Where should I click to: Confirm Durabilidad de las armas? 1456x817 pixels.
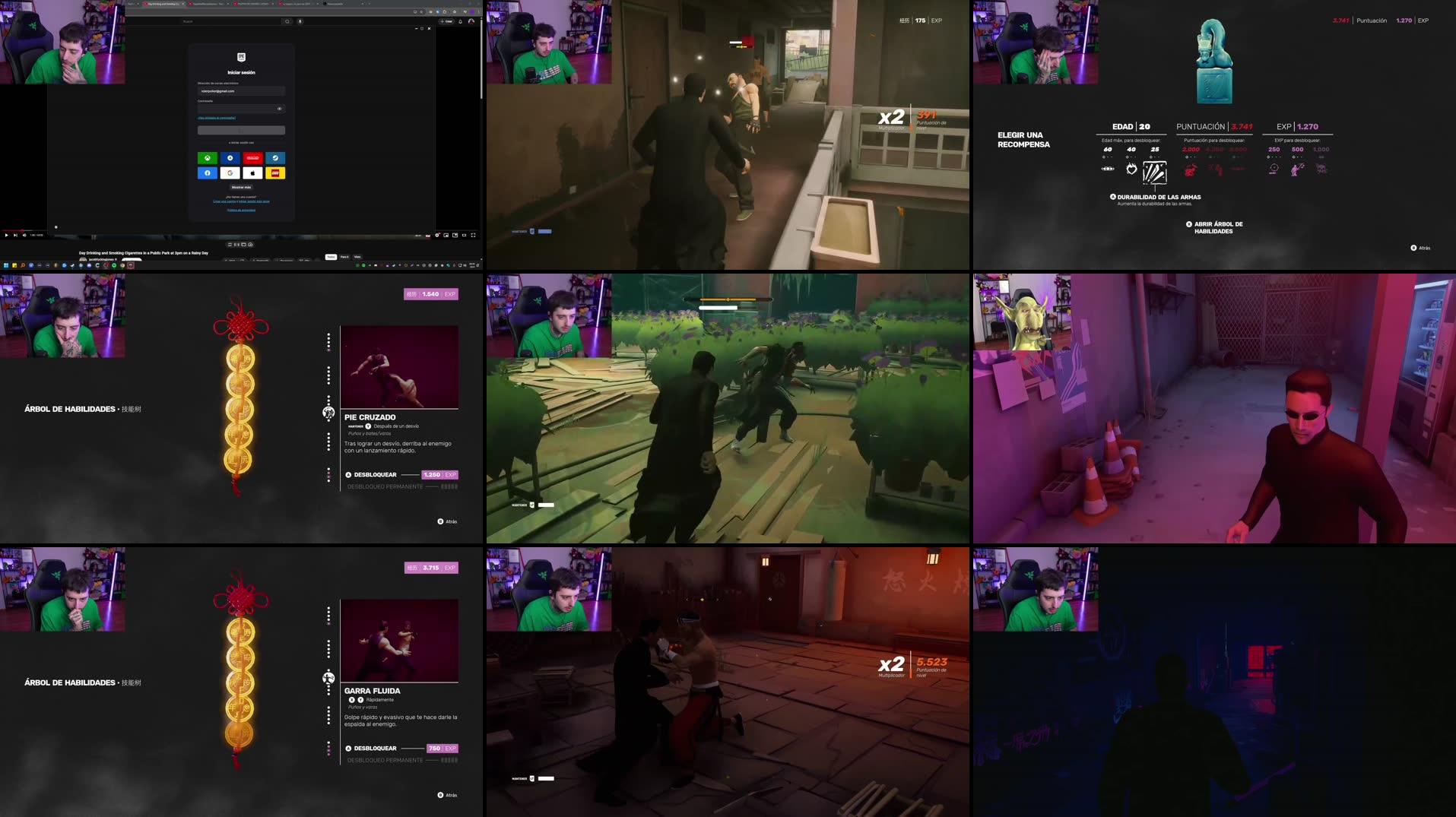[1156, 197]
